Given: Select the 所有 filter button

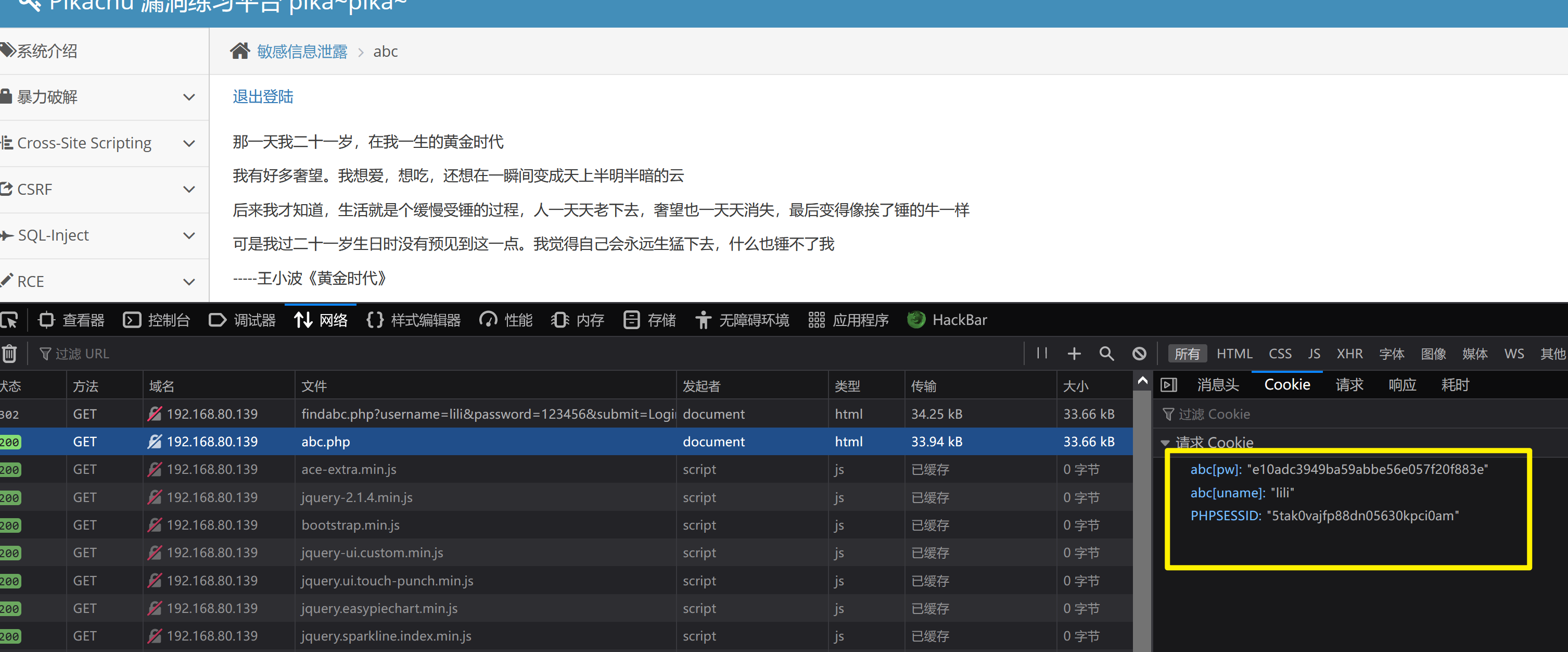Looking at the screenshot, I should click(x=1187, y=354).
